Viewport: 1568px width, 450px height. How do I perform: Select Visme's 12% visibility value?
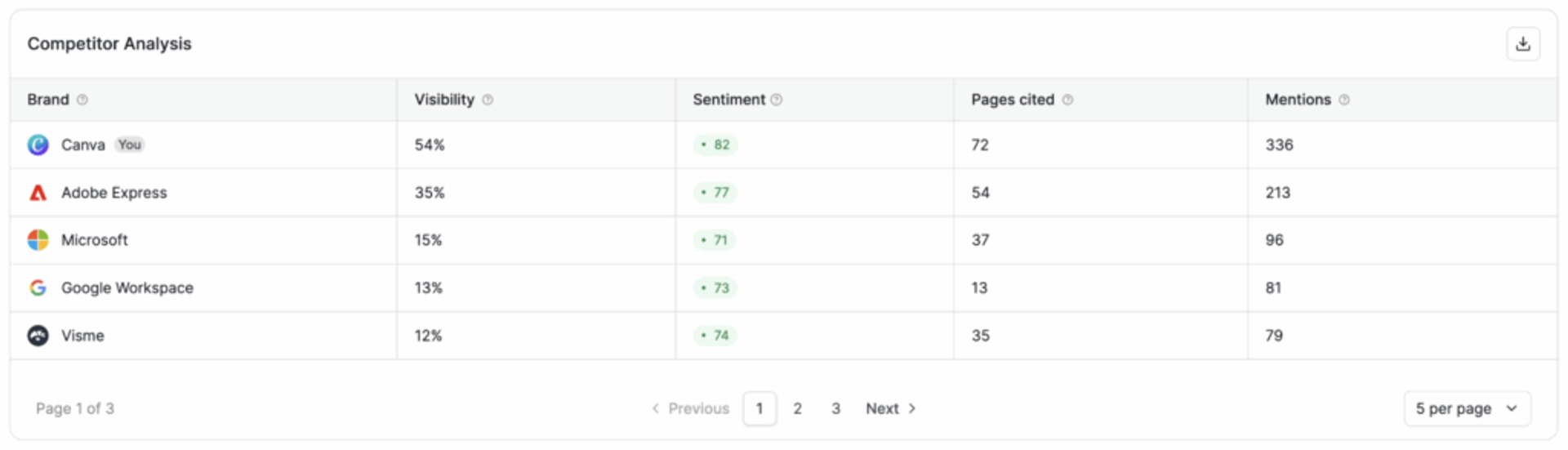click(428, 336)
